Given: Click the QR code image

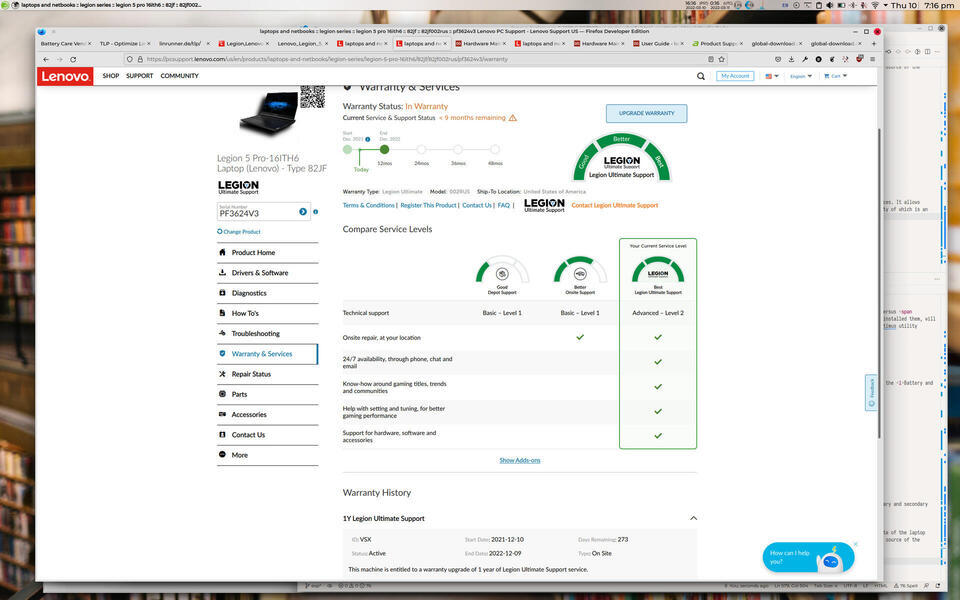Looking at the screenshot, I should click(312, 97).
